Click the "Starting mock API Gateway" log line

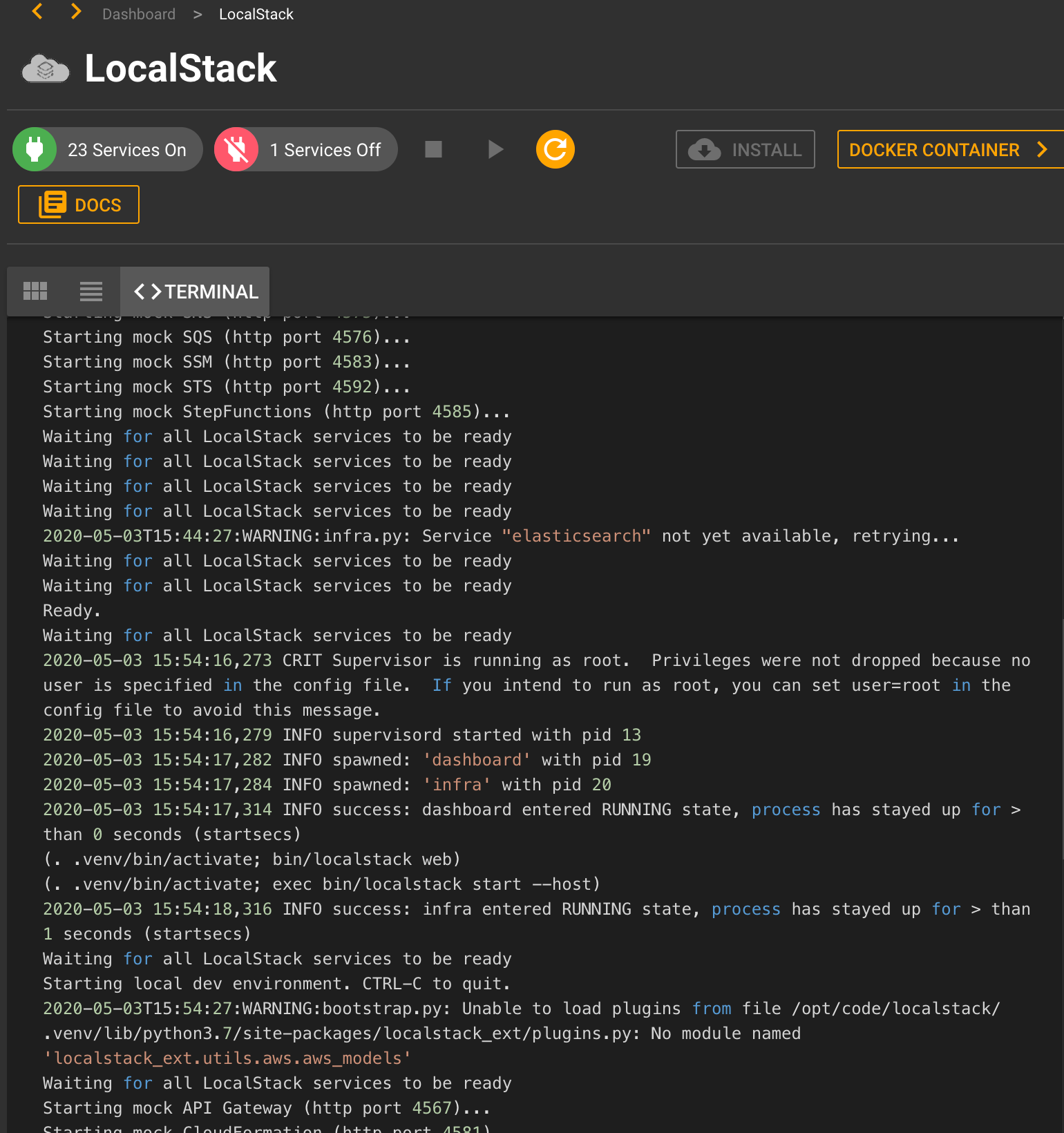267,1108
